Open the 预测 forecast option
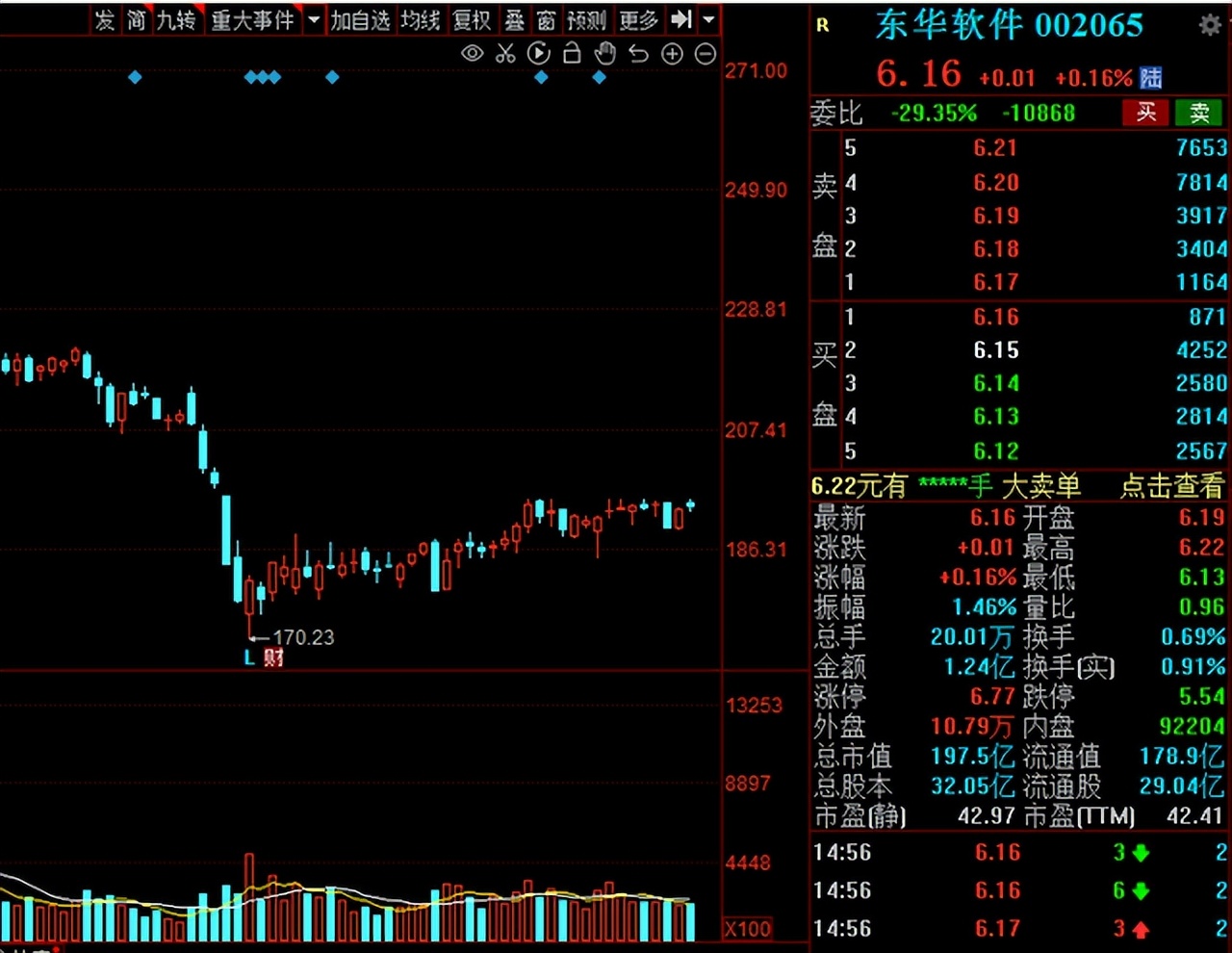1232x953 pixels. (587, 19)
